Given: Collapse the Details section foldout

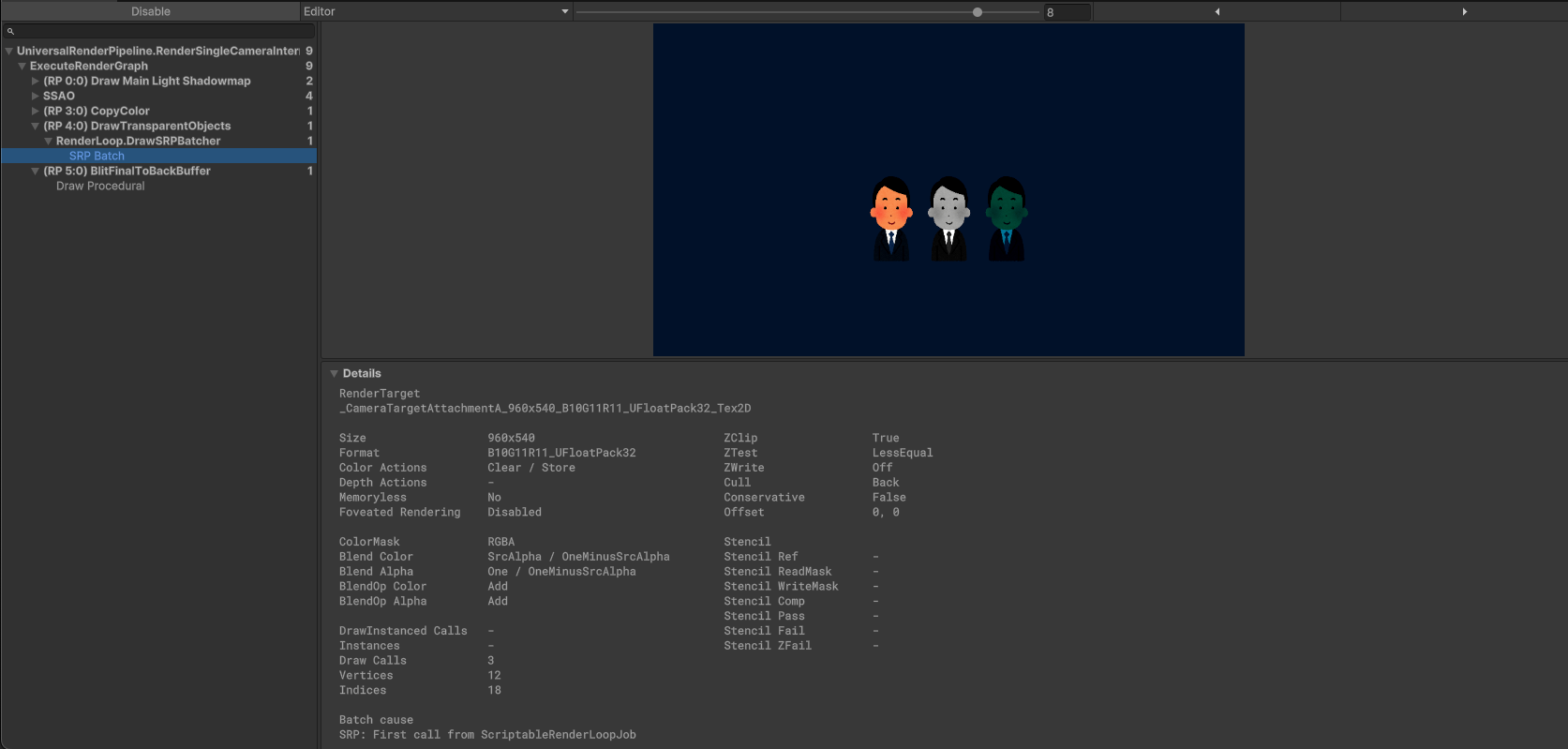Looking at the screenshot, I should [334, 373].
